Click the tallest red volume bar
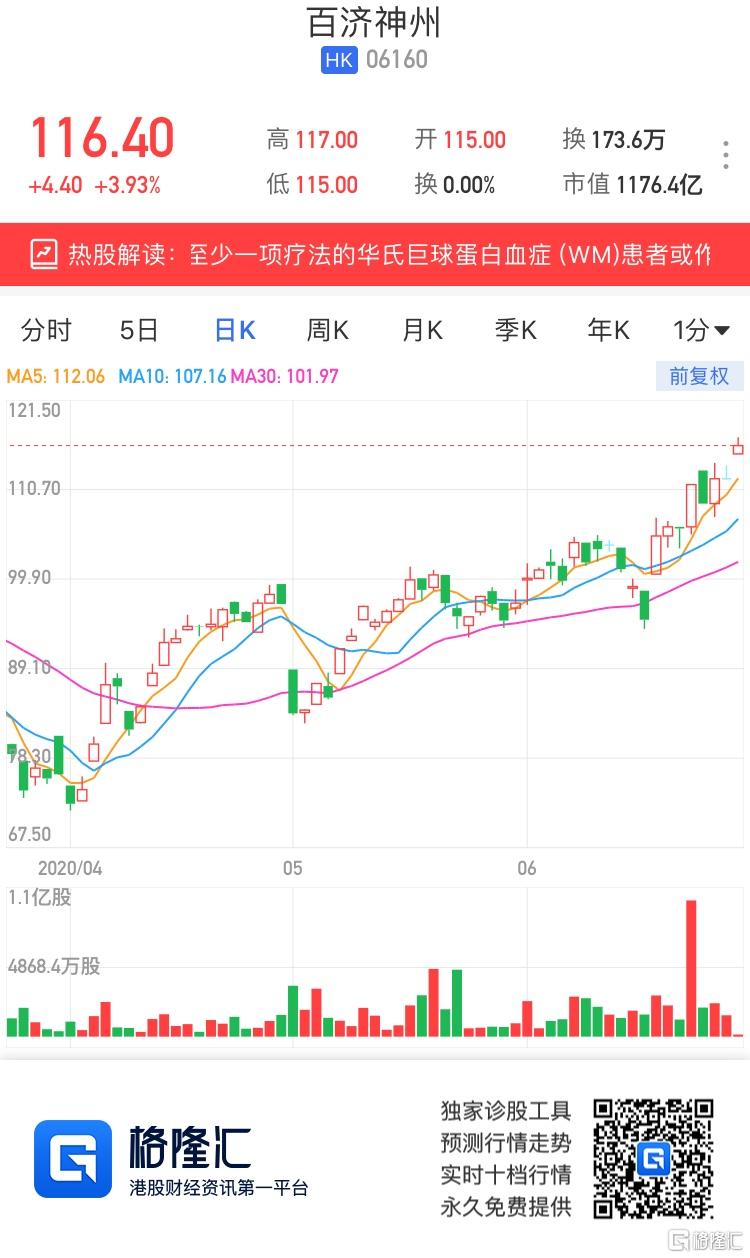 [x=690, y=968]
